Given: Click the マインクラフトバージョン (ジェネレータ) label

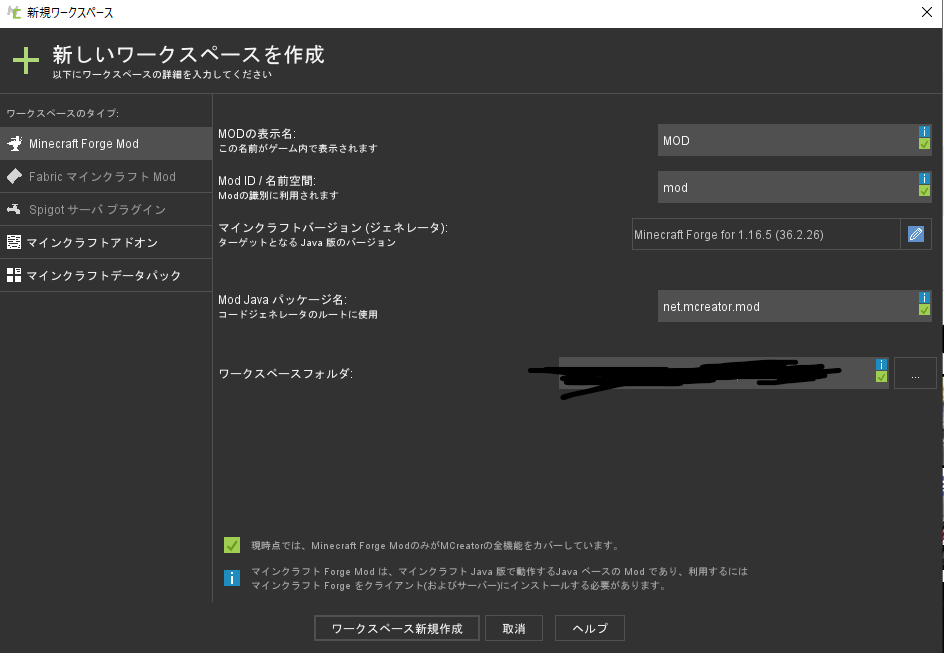Looking at the screenshot, I should click(333, 227).
